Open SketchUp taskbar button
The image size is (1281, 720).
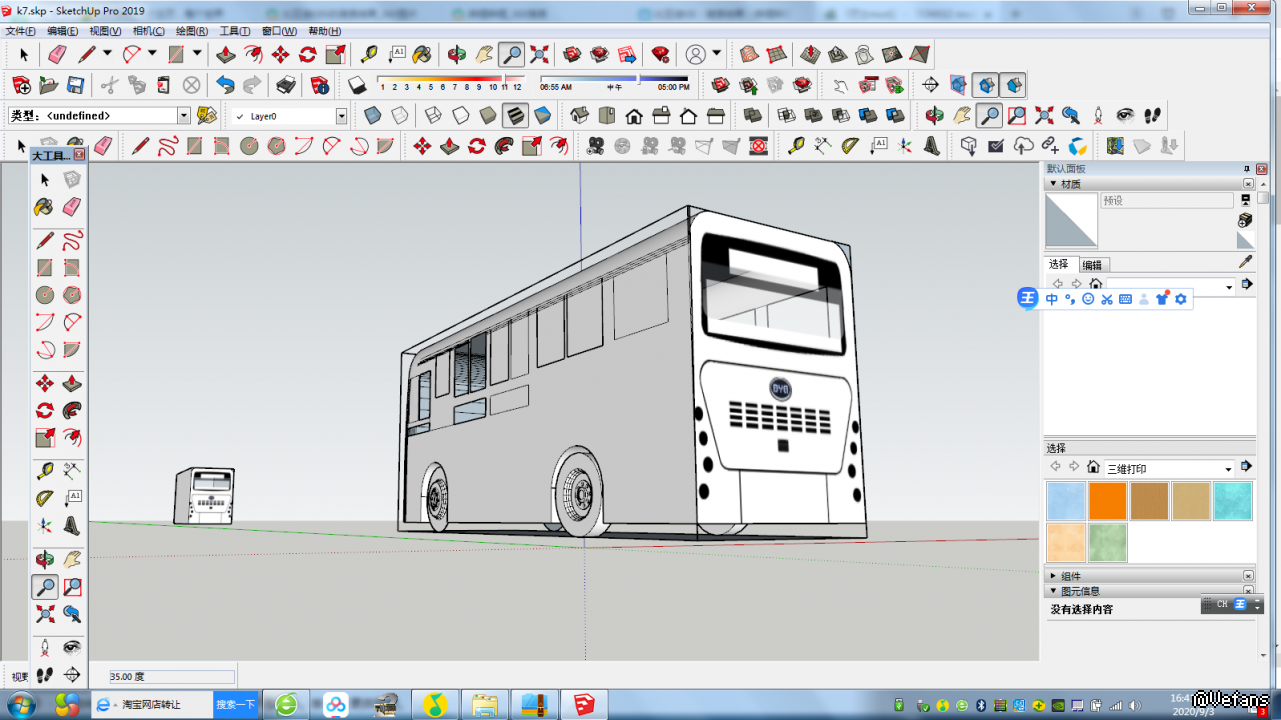tap(585, 704)
